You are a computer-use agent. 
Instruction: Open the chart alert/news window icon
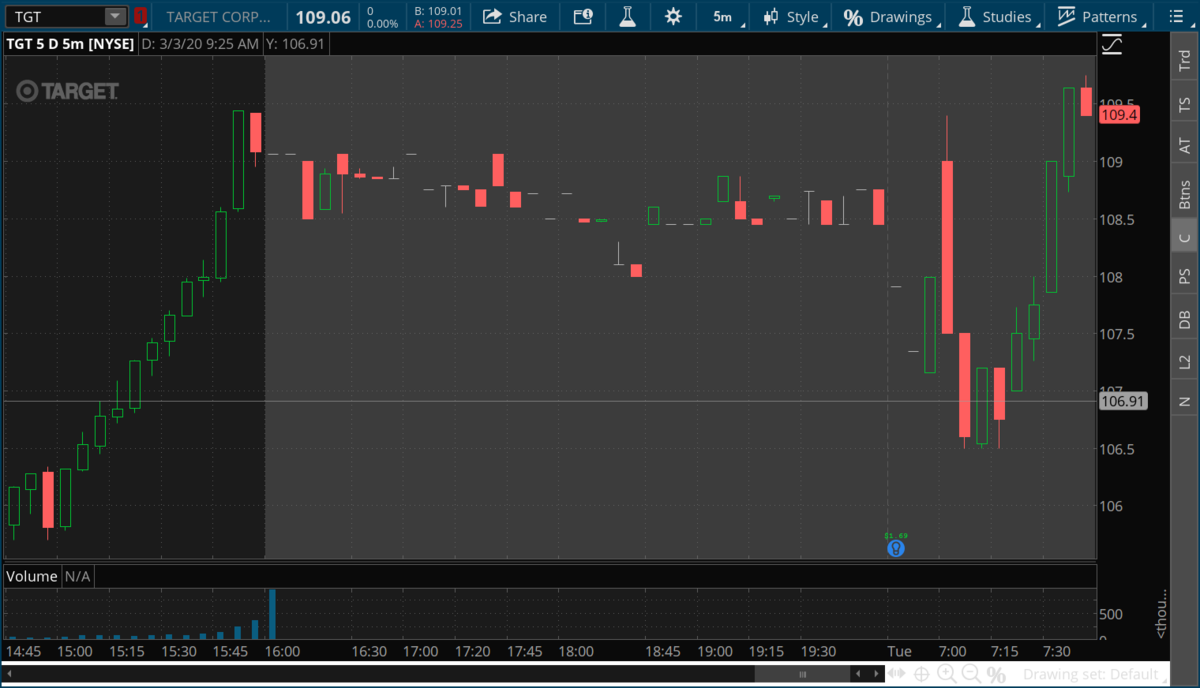(x=583, y=16)
